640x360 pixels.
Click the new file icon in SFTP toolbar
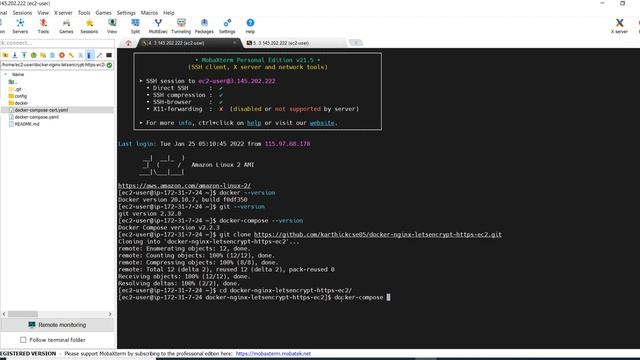[52, 55]
